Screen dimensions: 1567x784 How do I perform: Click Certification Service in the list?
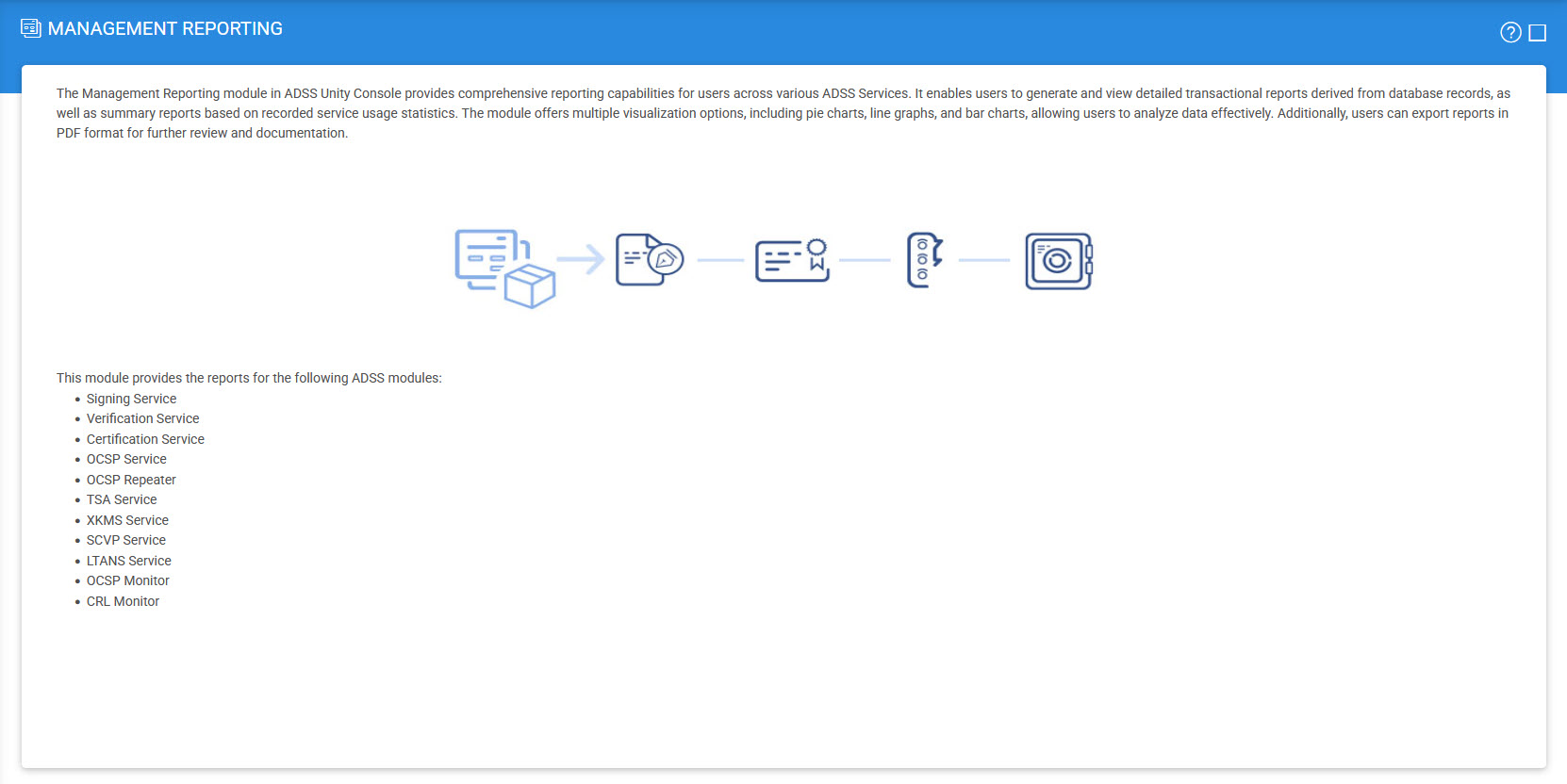coord(145,439)
